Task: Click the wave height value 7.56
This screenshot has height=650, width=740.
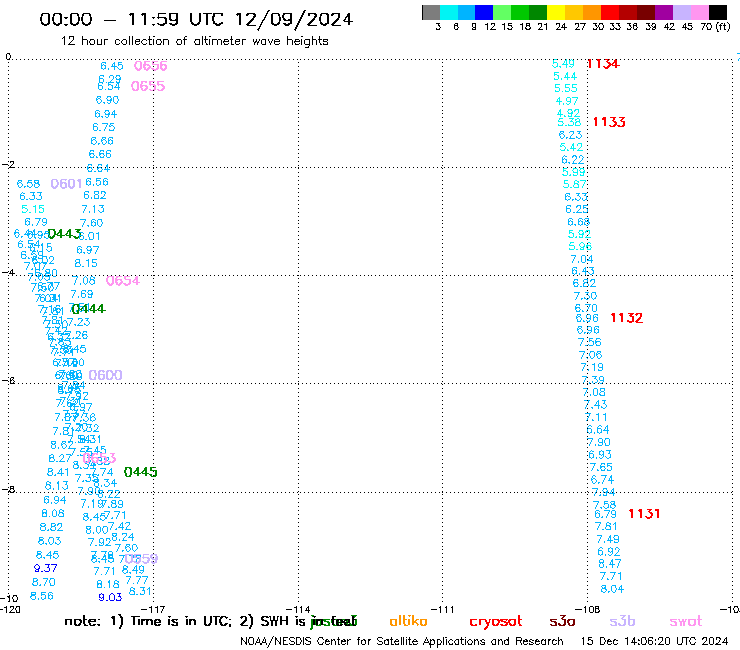Action: pos(589,342)
